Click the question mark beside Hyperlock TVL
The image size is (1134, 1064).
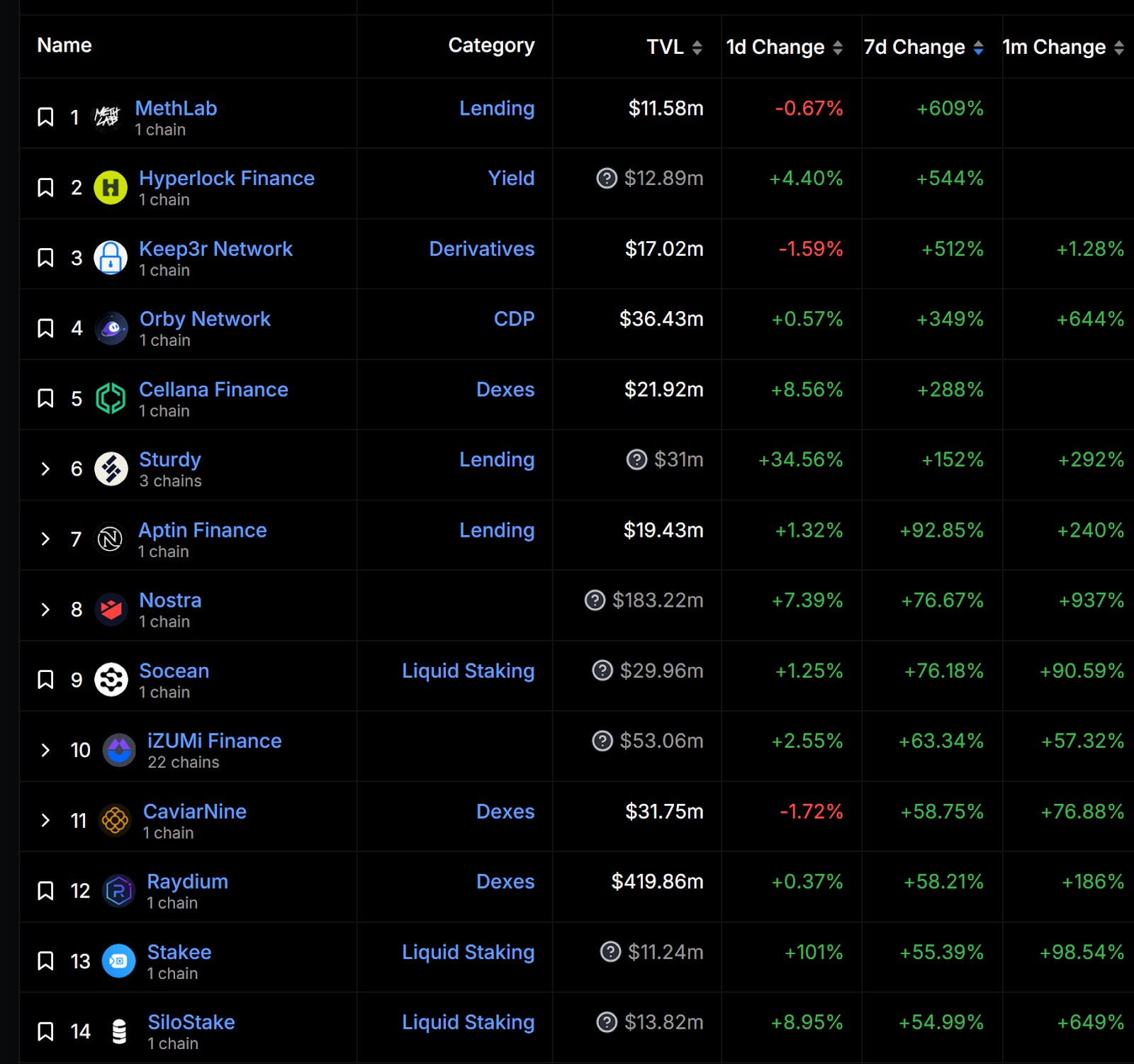[x=607, y=178]
